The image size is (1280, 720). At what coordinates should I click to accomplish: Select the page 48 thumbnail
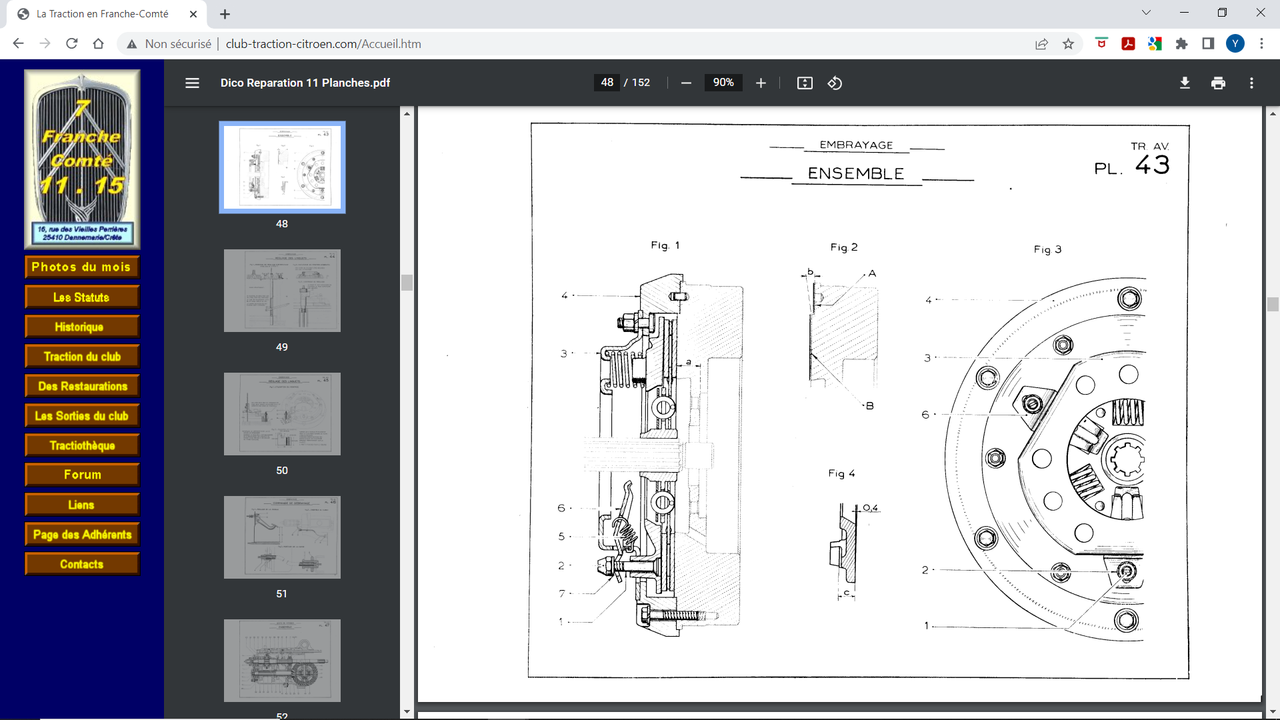coord(282,167)
